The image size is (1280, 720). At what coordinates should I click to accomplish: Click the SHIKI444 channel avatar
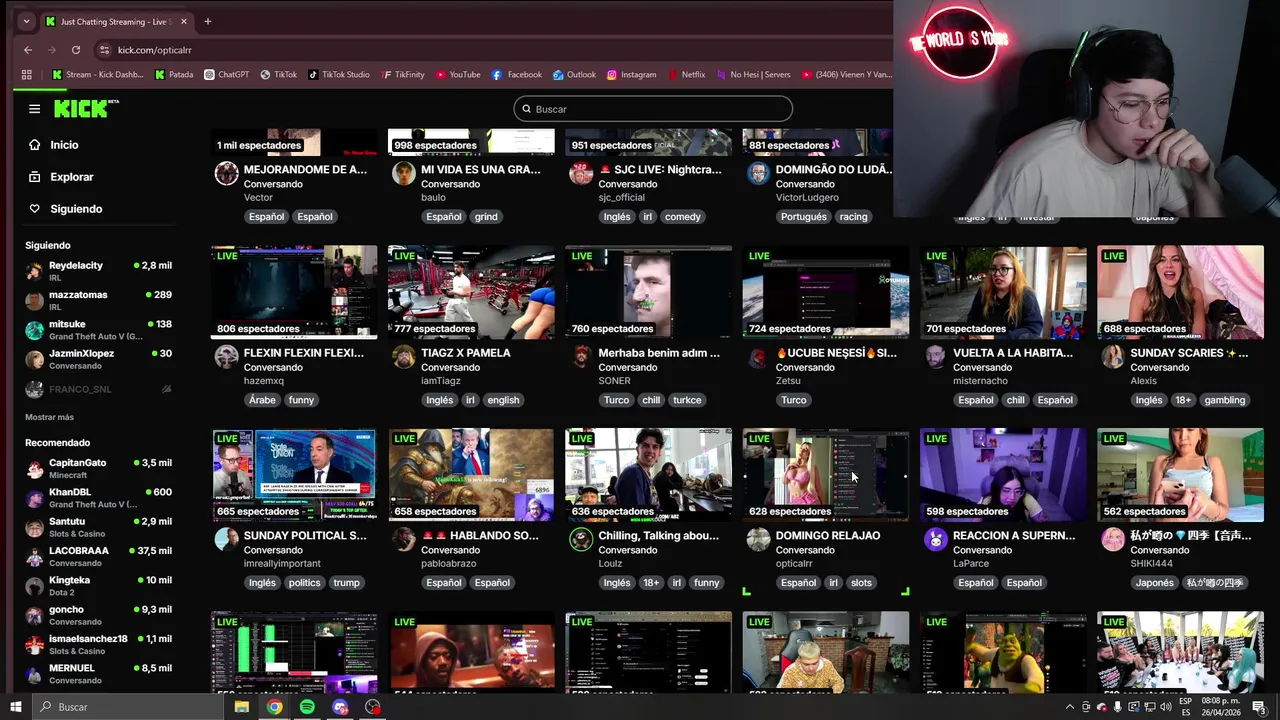pos(1113,540)
